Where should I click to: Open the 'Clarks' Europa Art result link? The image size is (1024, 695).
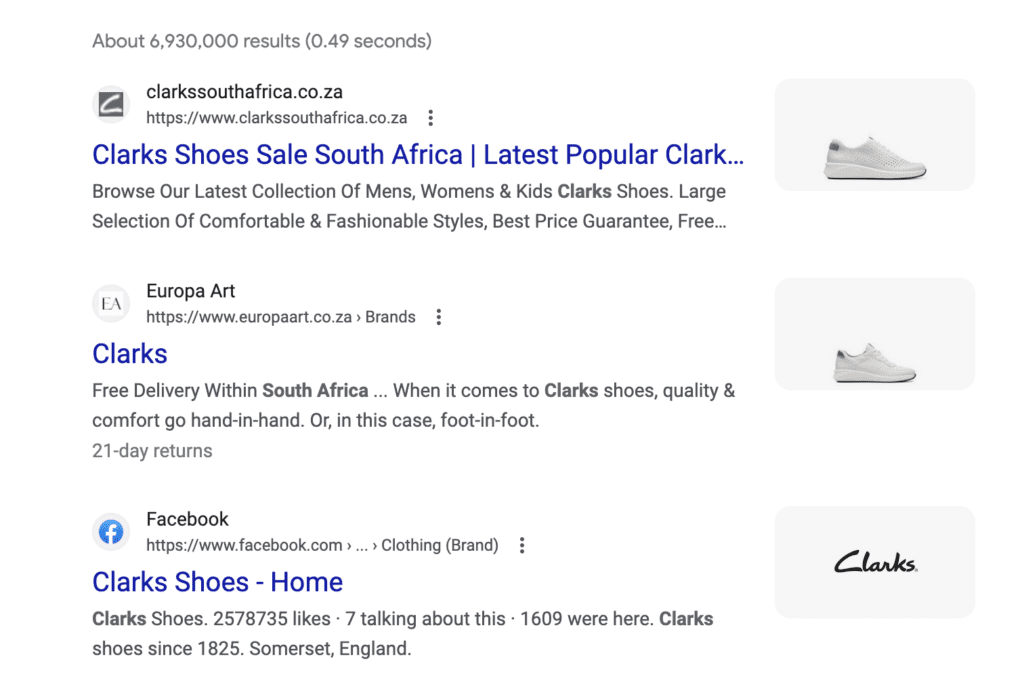click(x=130, y=354)
